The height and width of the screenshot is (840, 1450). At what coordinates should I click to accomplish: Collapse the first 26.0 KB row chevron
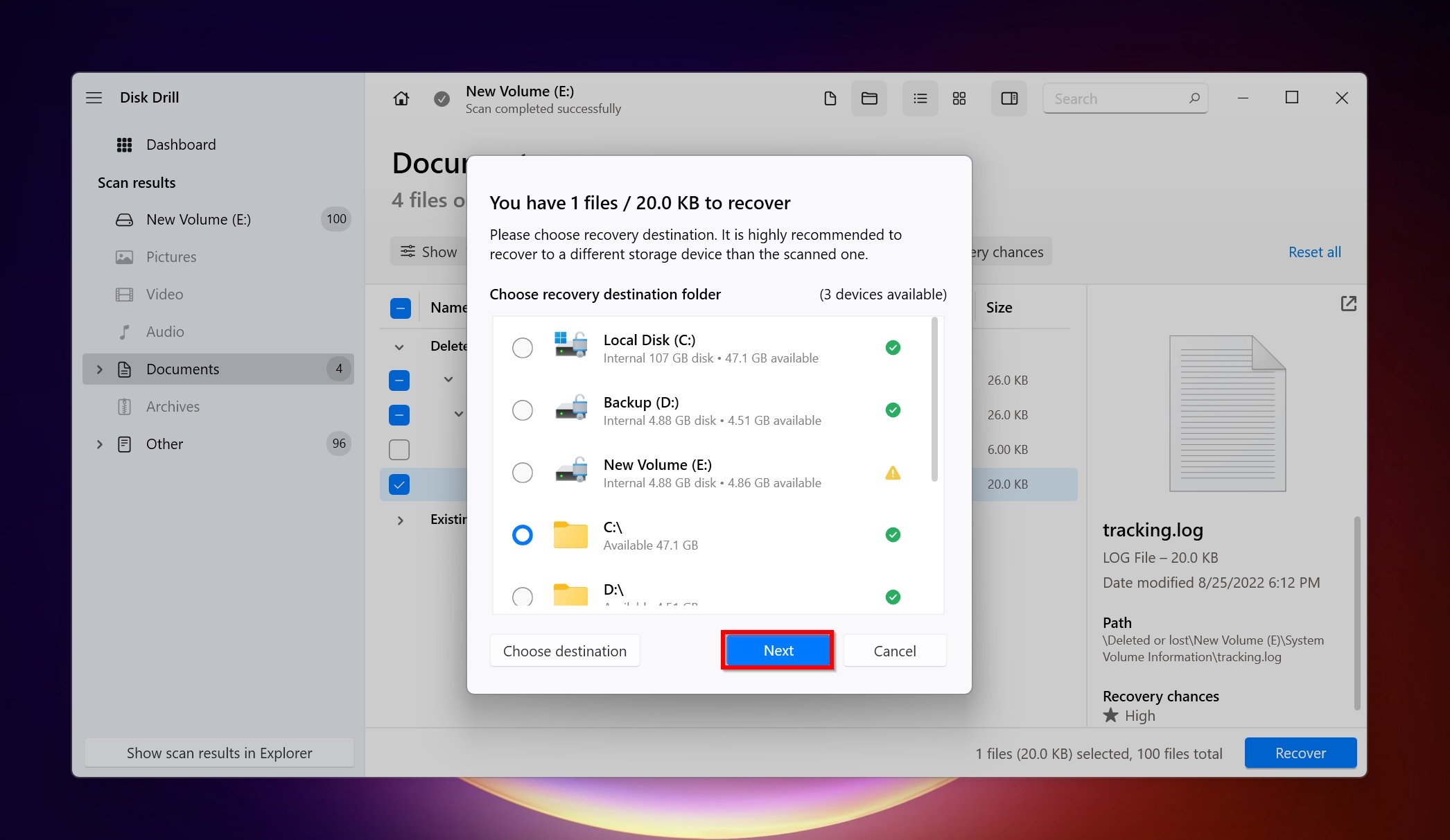(448, 380)
